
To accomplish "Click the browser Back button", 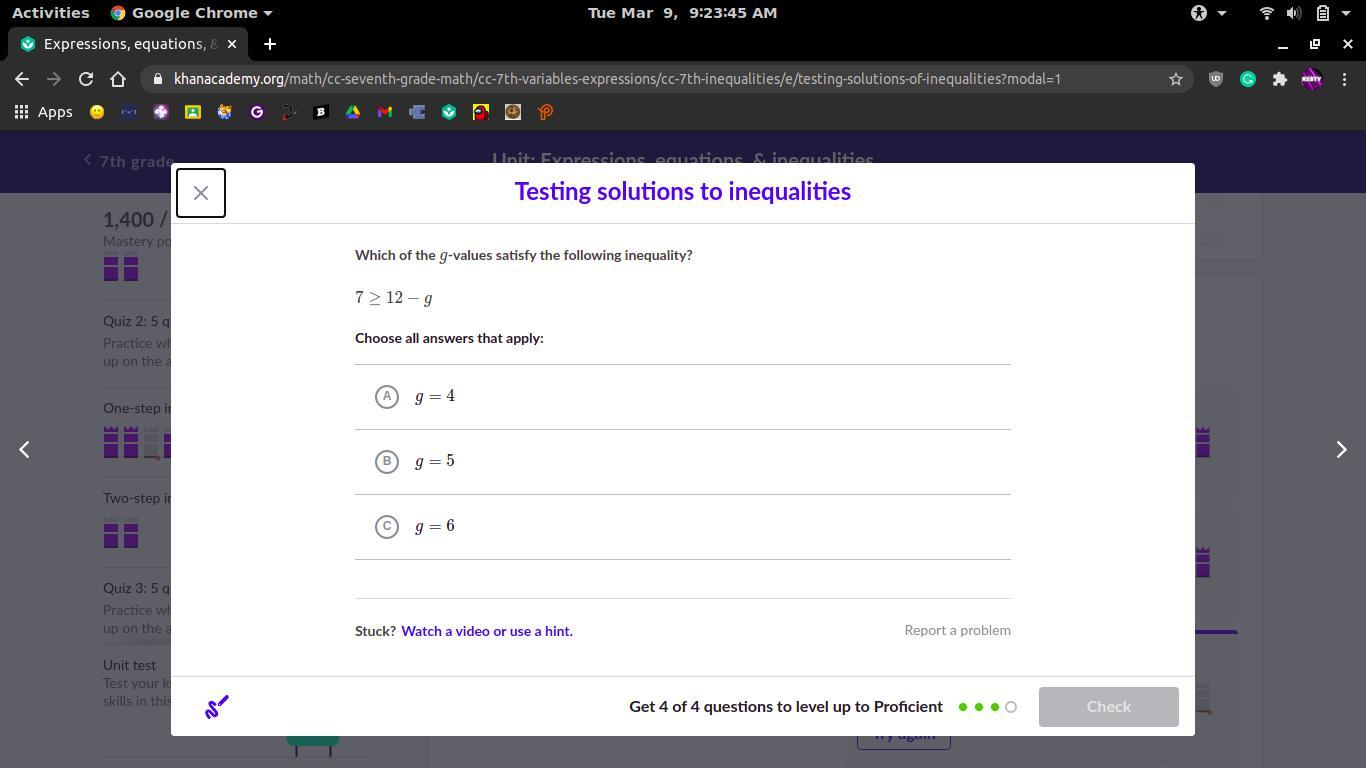I will [x=22, y=79].
